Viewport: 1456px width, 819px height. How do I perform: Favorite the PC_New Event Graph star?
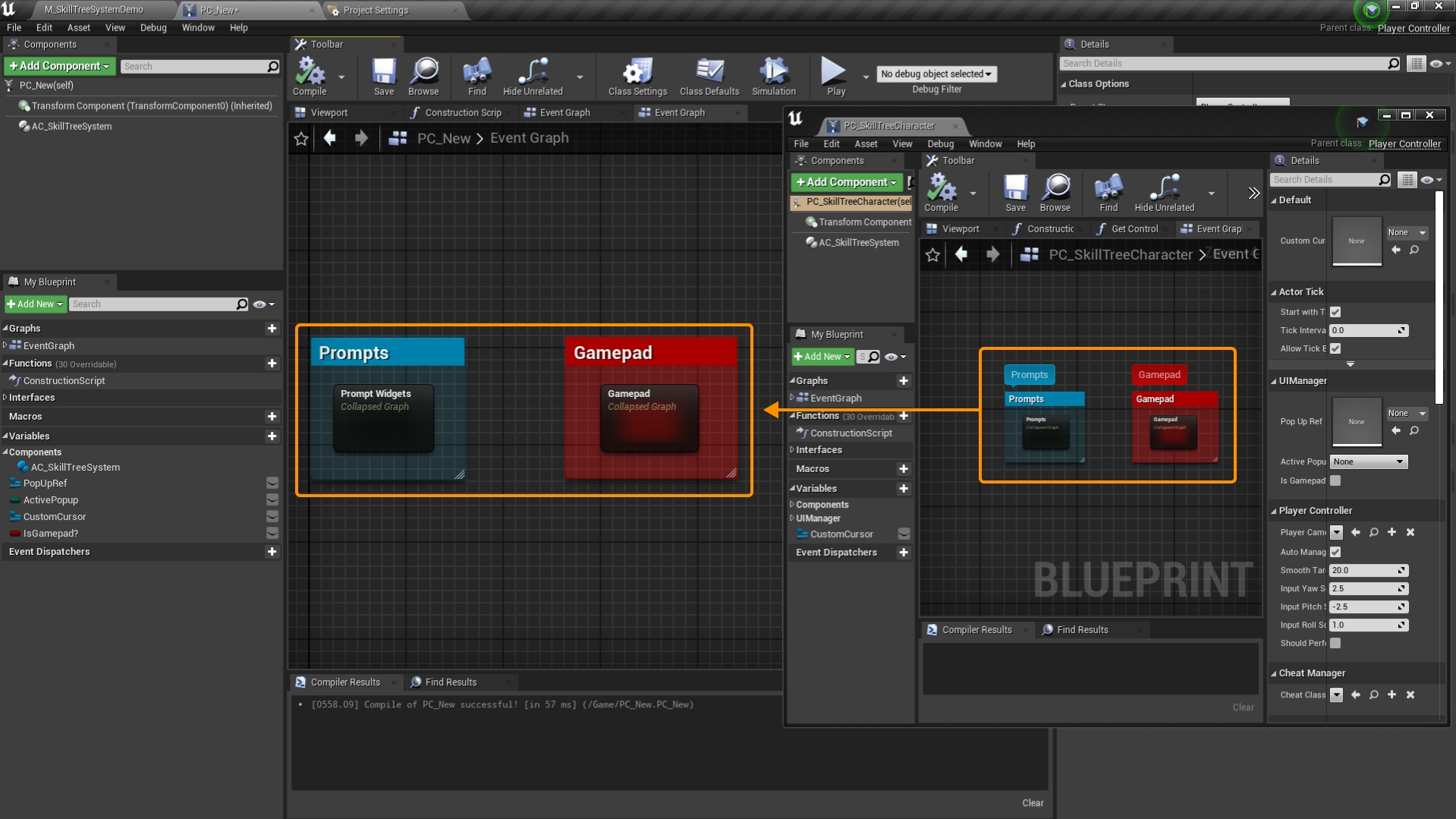301,138
